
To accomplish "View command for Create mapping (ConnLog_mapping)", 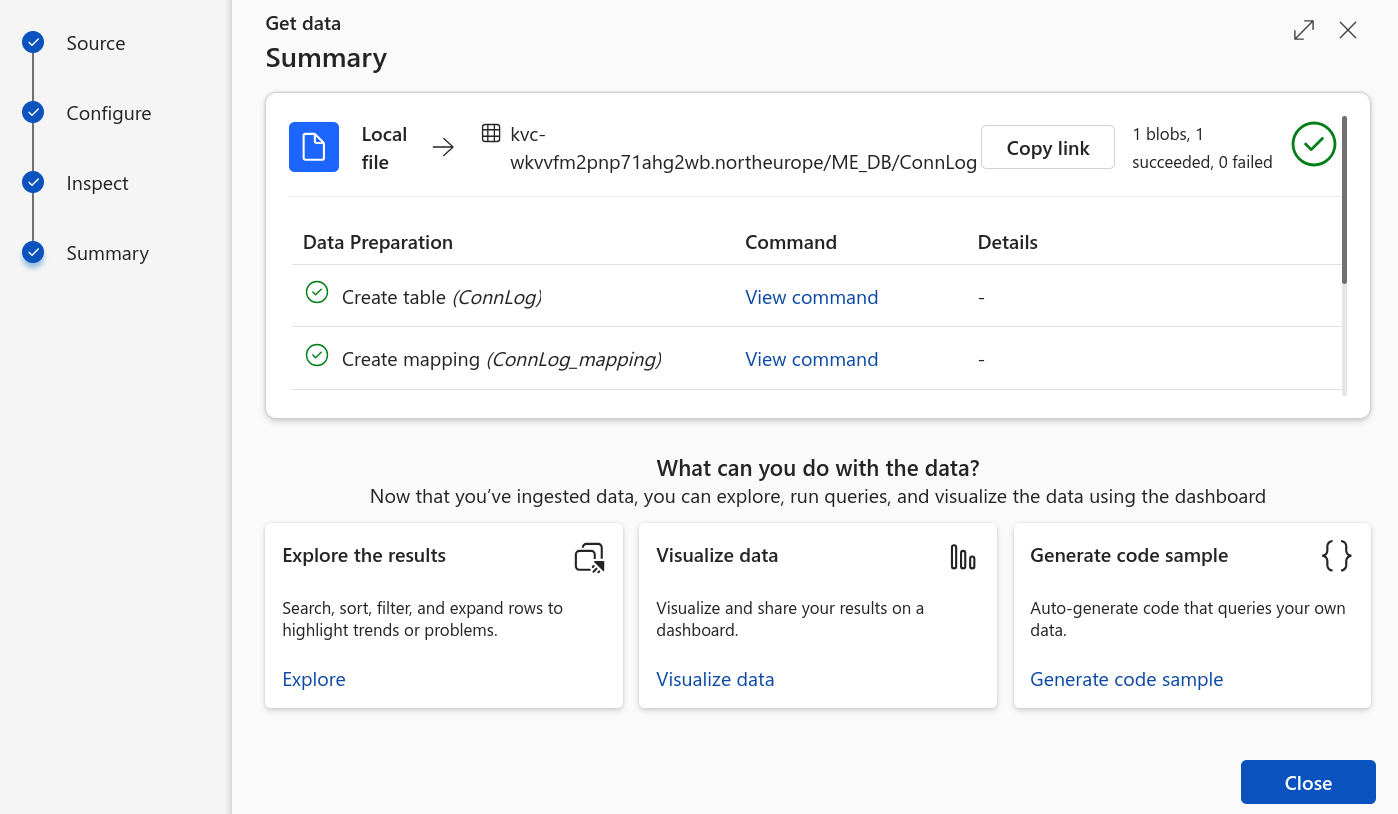I will tap(812, 359).
